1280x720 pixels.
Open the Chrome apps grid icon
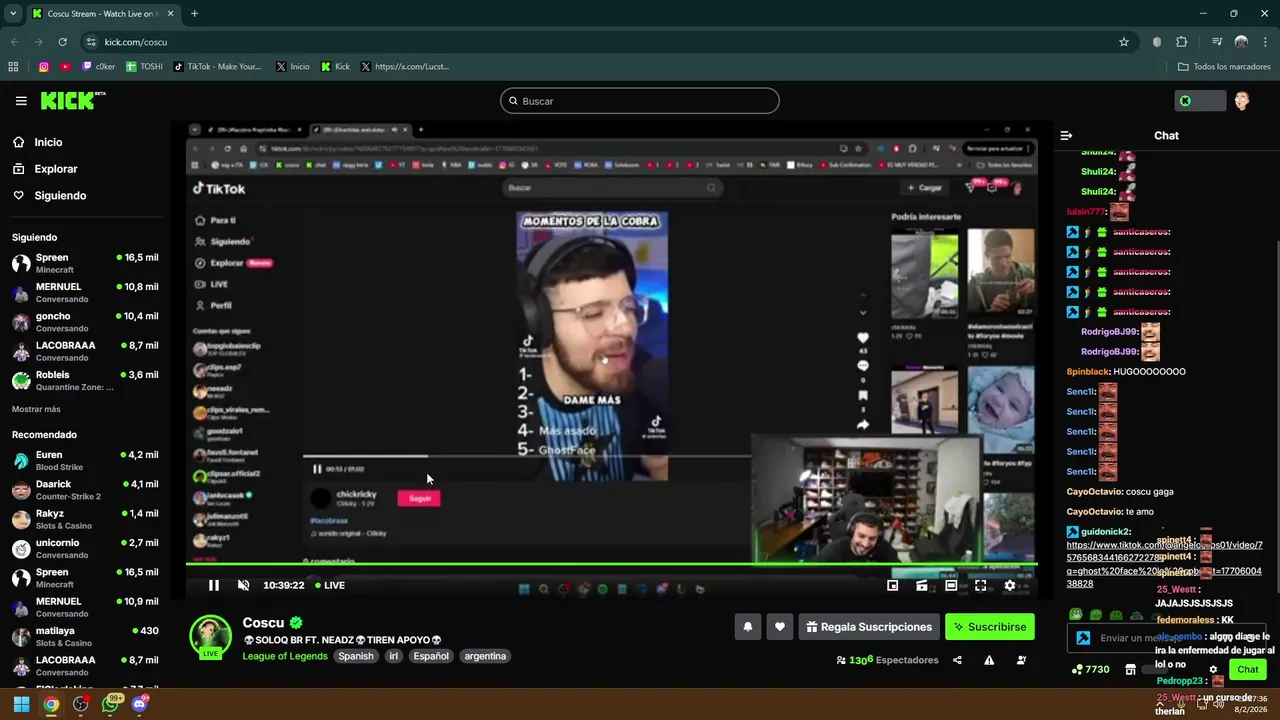(13, 67)
